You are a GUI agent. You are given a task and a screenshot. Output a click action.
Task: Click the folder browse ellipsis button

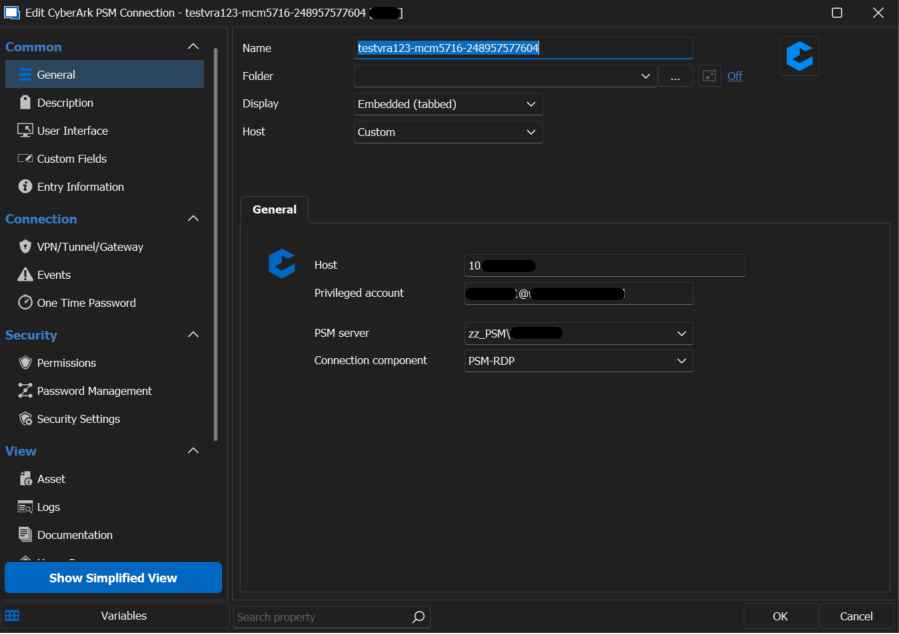(675, 76)
